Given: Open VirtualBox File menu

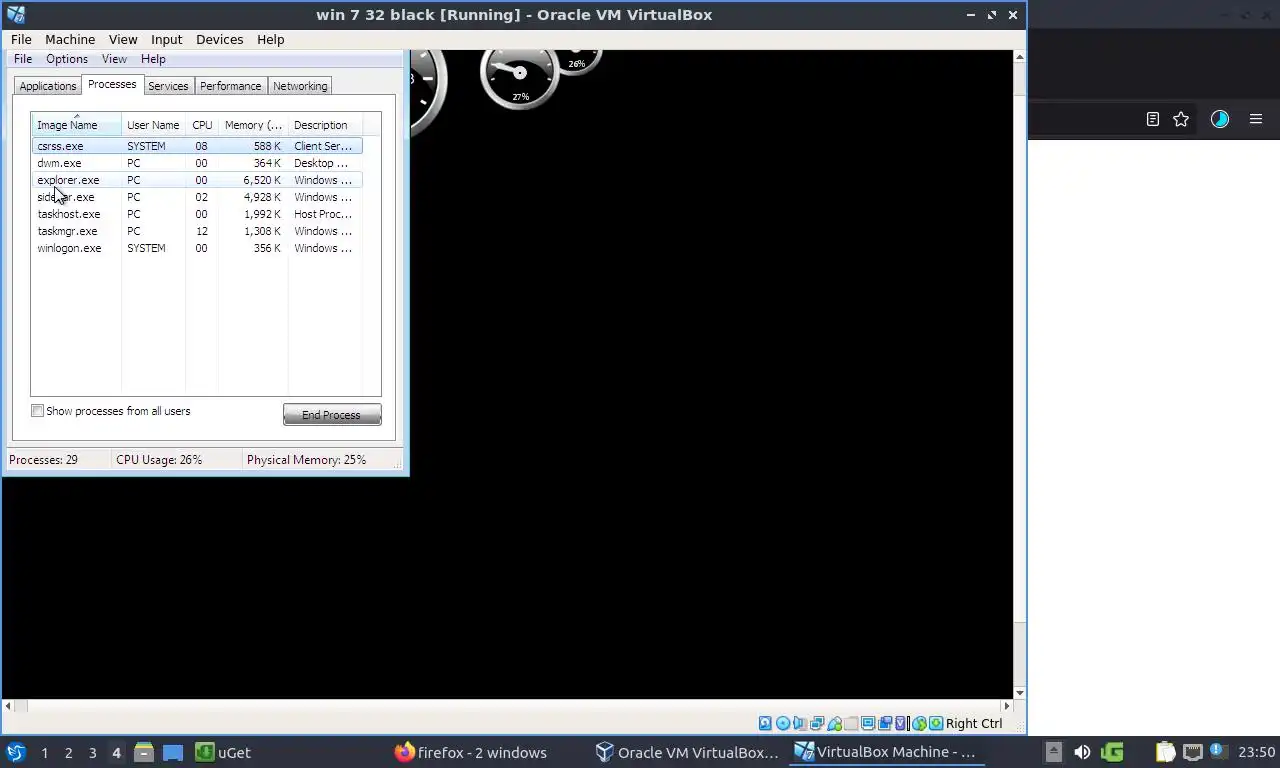Looking at the screenshot, I should tap(21, 39).
